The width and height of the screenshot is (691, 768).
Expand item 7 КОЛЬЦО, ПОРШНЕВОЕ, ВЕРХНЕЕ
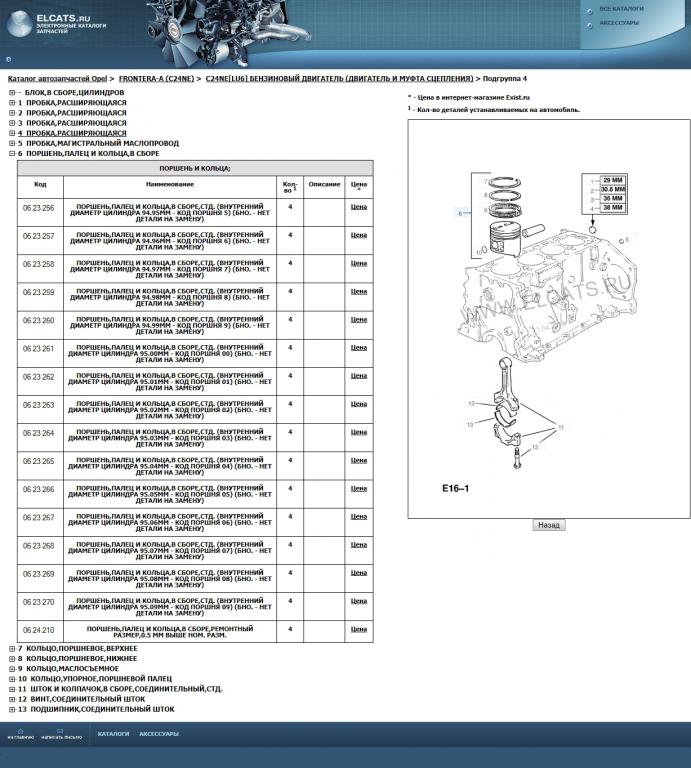click(12, 648)
